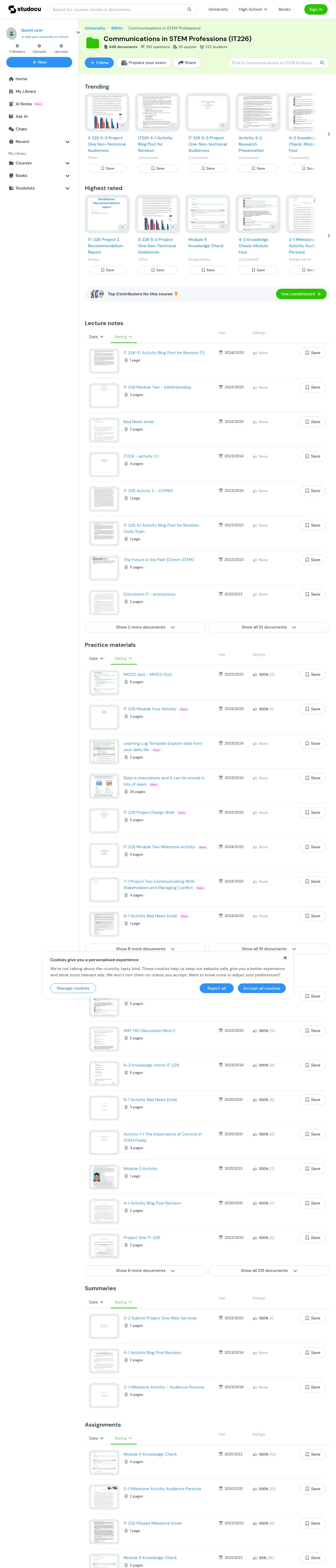Click the search magnifier icon in header
336x1568 pixels.
tap(189, 10)
